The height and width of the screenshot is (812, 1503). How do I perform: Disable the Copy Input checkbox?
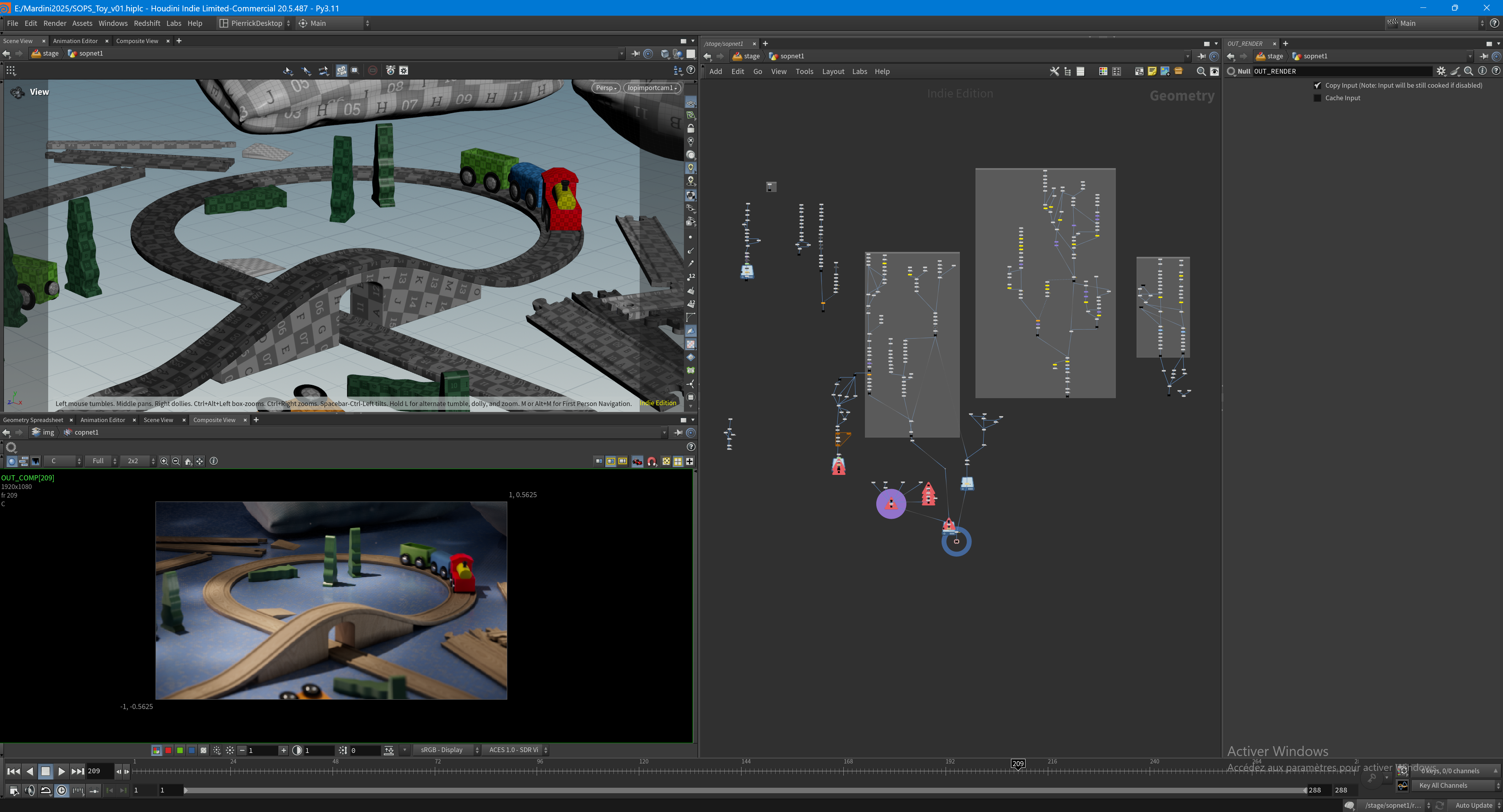pyautogui.click(x=1317, y=85)
